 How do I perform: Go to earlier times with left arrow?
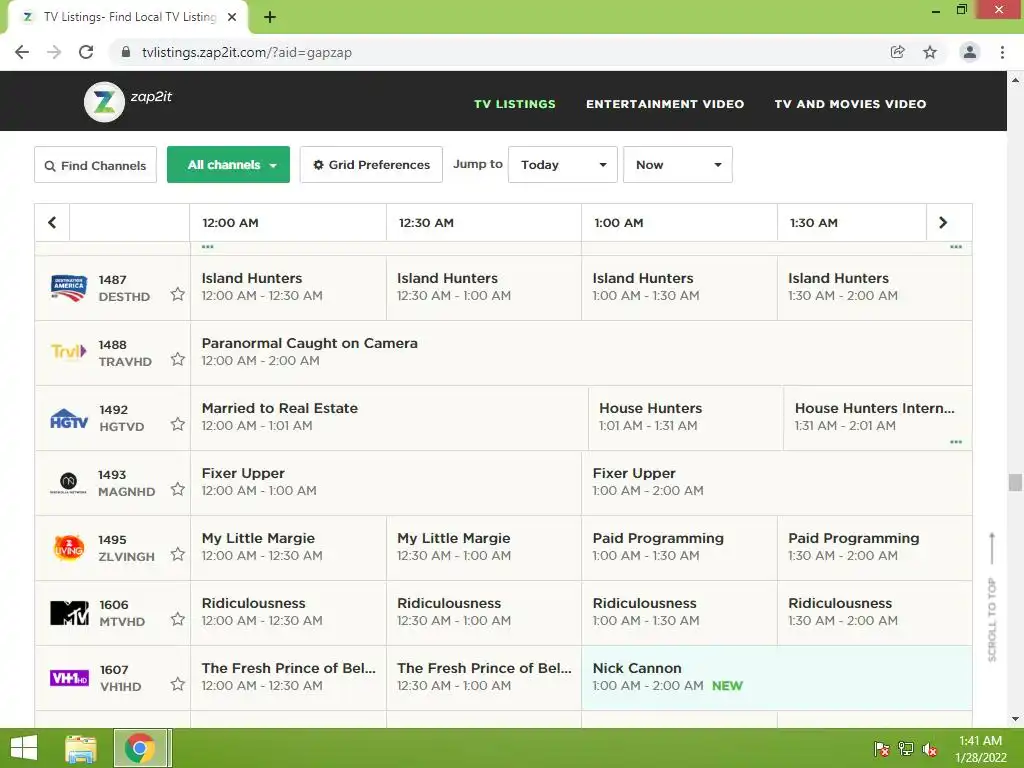pos(52,223)
